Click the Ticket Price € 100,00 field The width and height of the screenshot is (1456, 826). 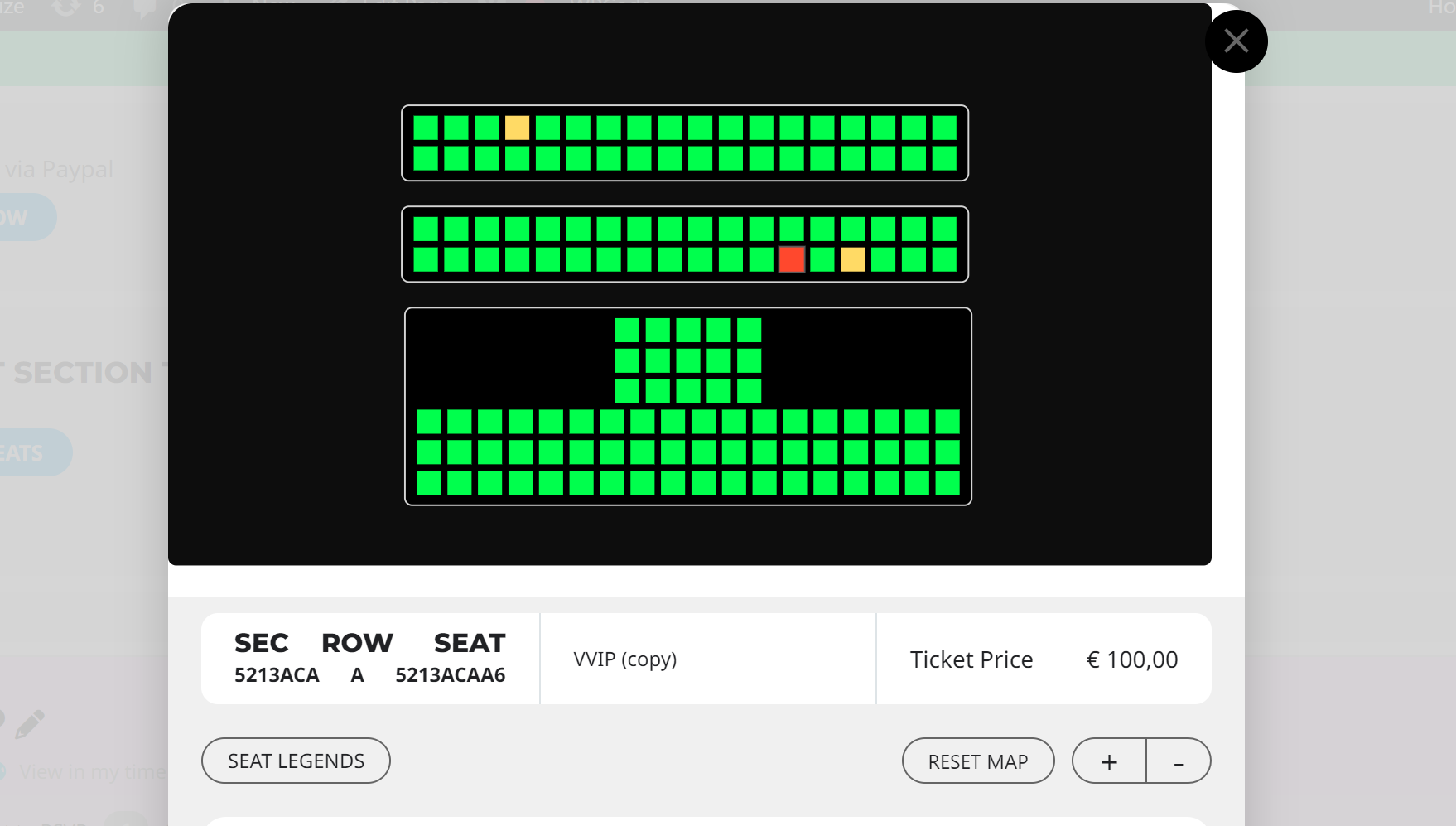tap(1044, 659)
